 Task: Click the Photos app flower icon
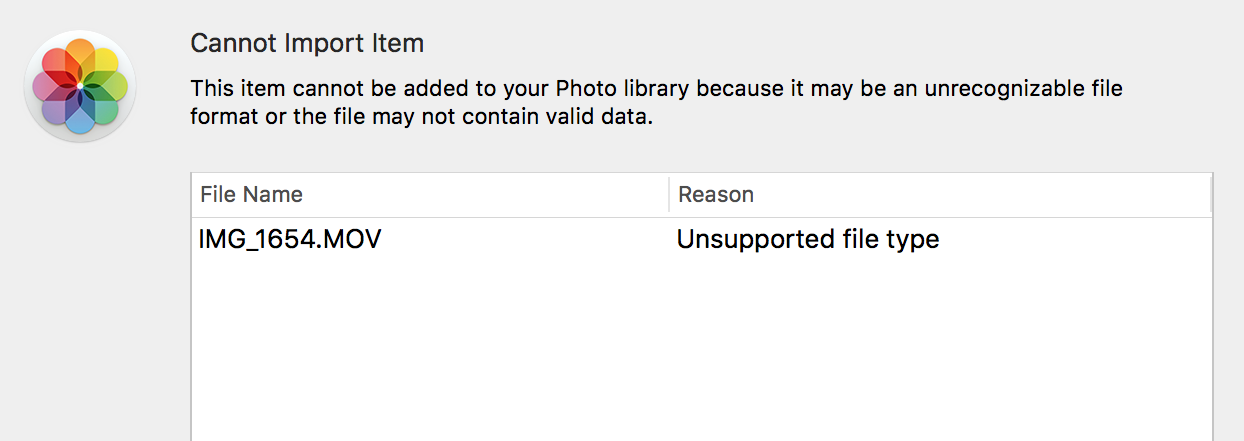tap(80, 87)
